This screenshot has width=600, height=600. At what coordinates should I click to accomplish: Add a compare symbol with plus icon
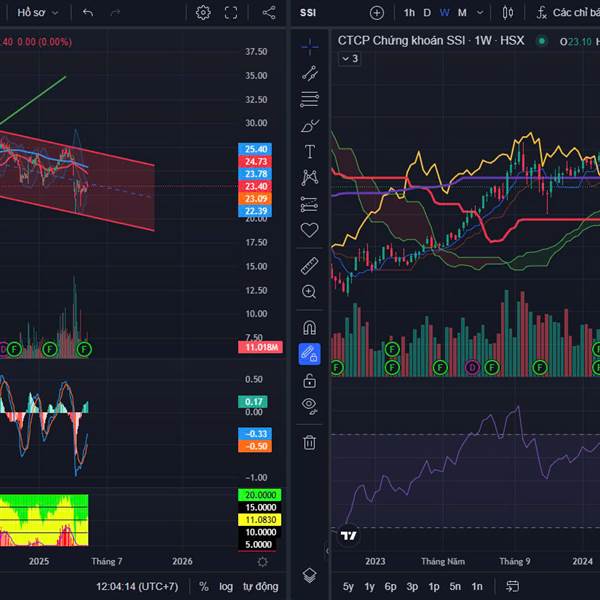click(x=377, y=13)
